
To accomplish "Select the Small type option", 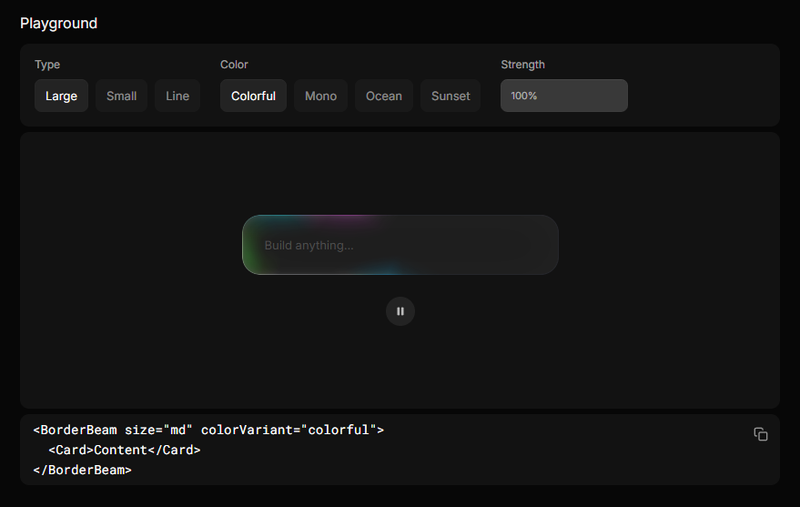I will click(x=121, y=96).
